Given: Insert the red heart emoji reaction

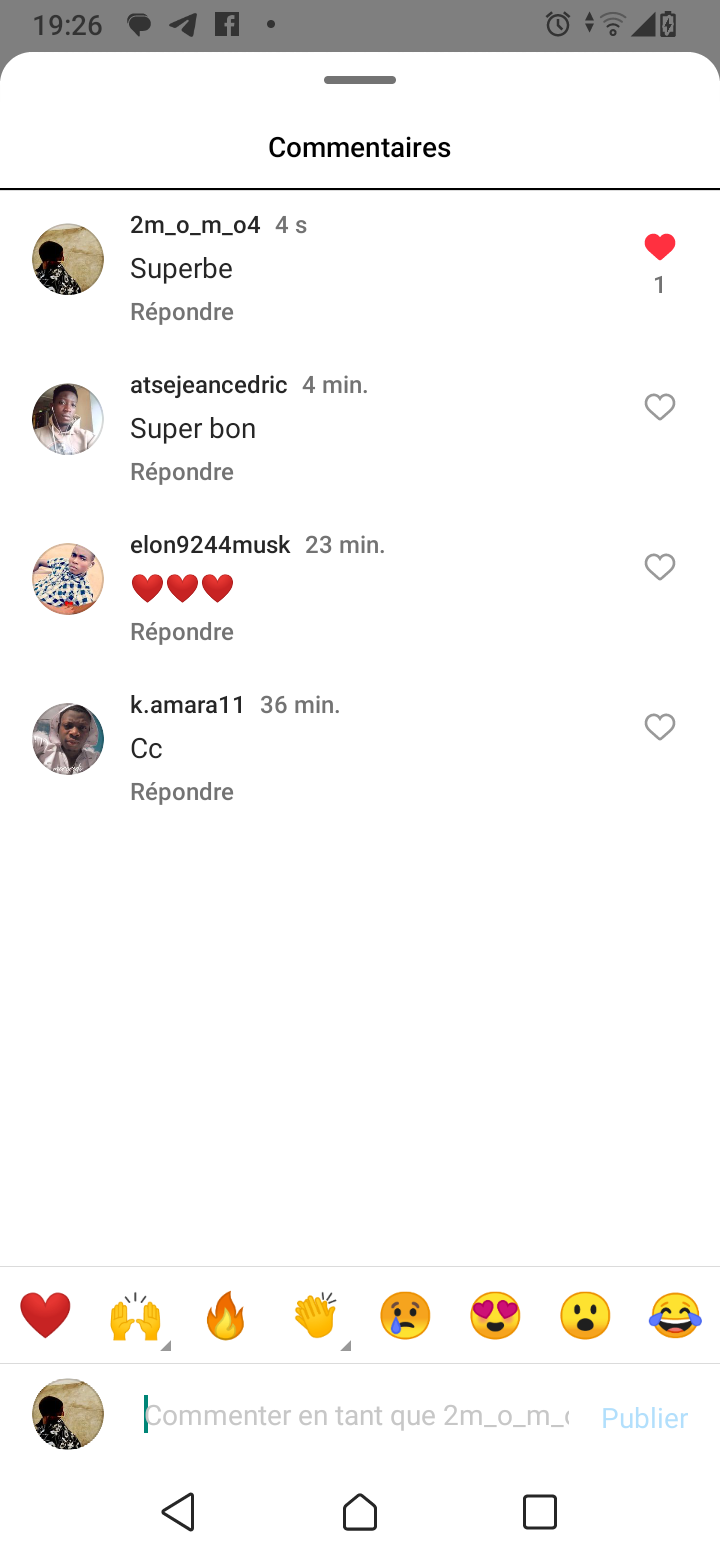Looking at the screenshot, I should 46,1315.
